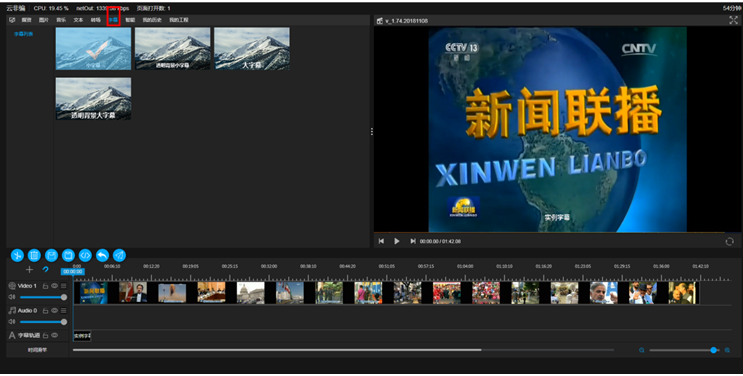The height and width of the screenshot is (376, 743).
Task: Lock the Audio 0 track
Action: (45, 311)
